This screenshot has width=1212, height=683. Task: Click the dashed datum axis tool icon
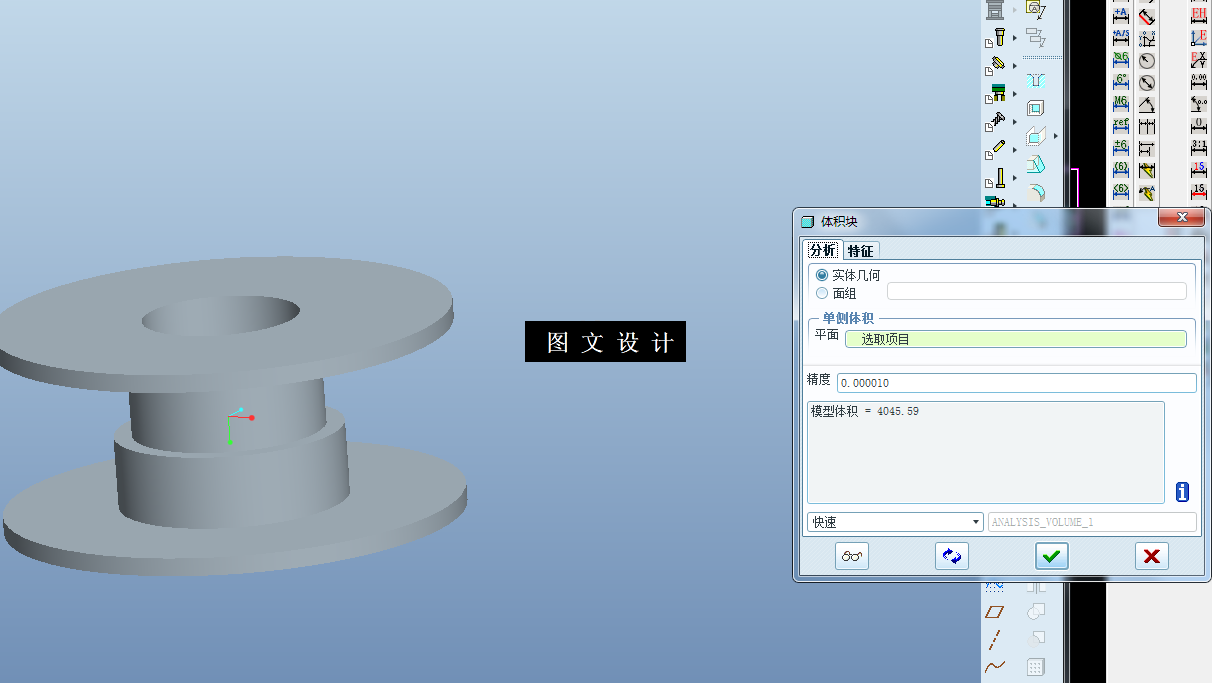(x=995, y=638)
